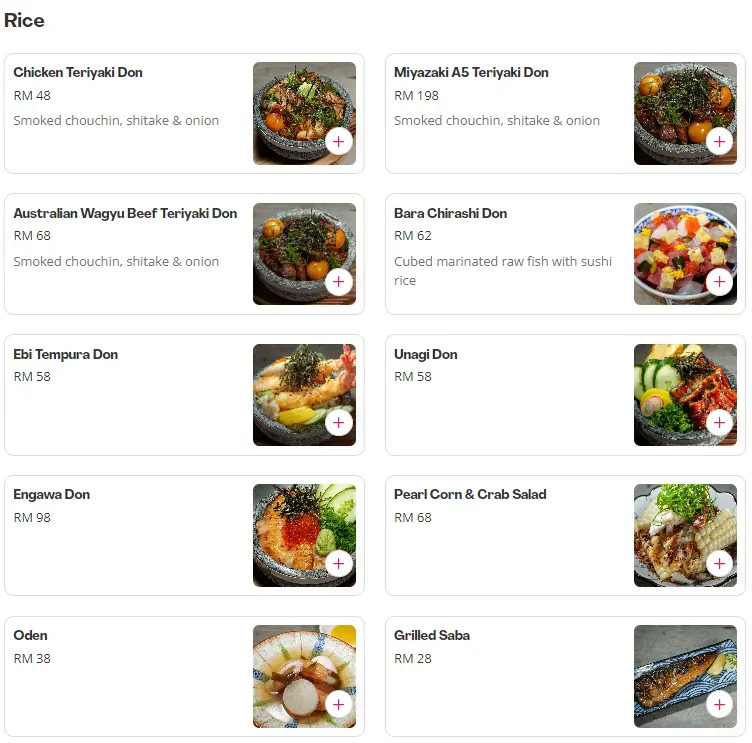Screen dimensions: 752x743
Task: Click the Rice section heading
Action: tap(24, 20)
